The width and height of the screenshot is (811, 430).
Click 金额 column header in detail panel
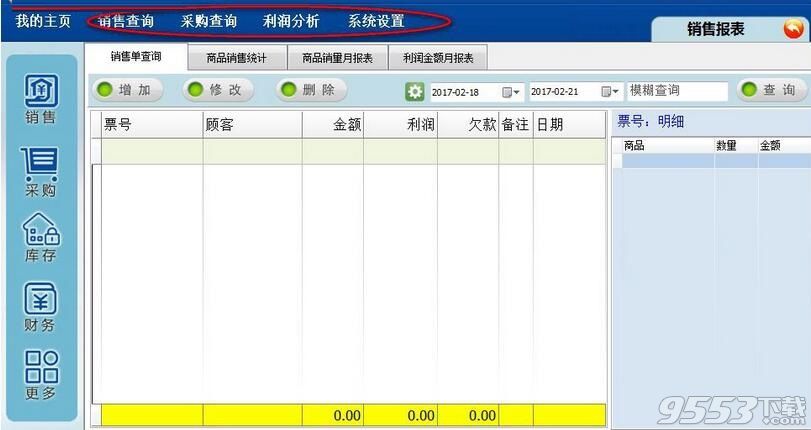[x=784, y=146]
